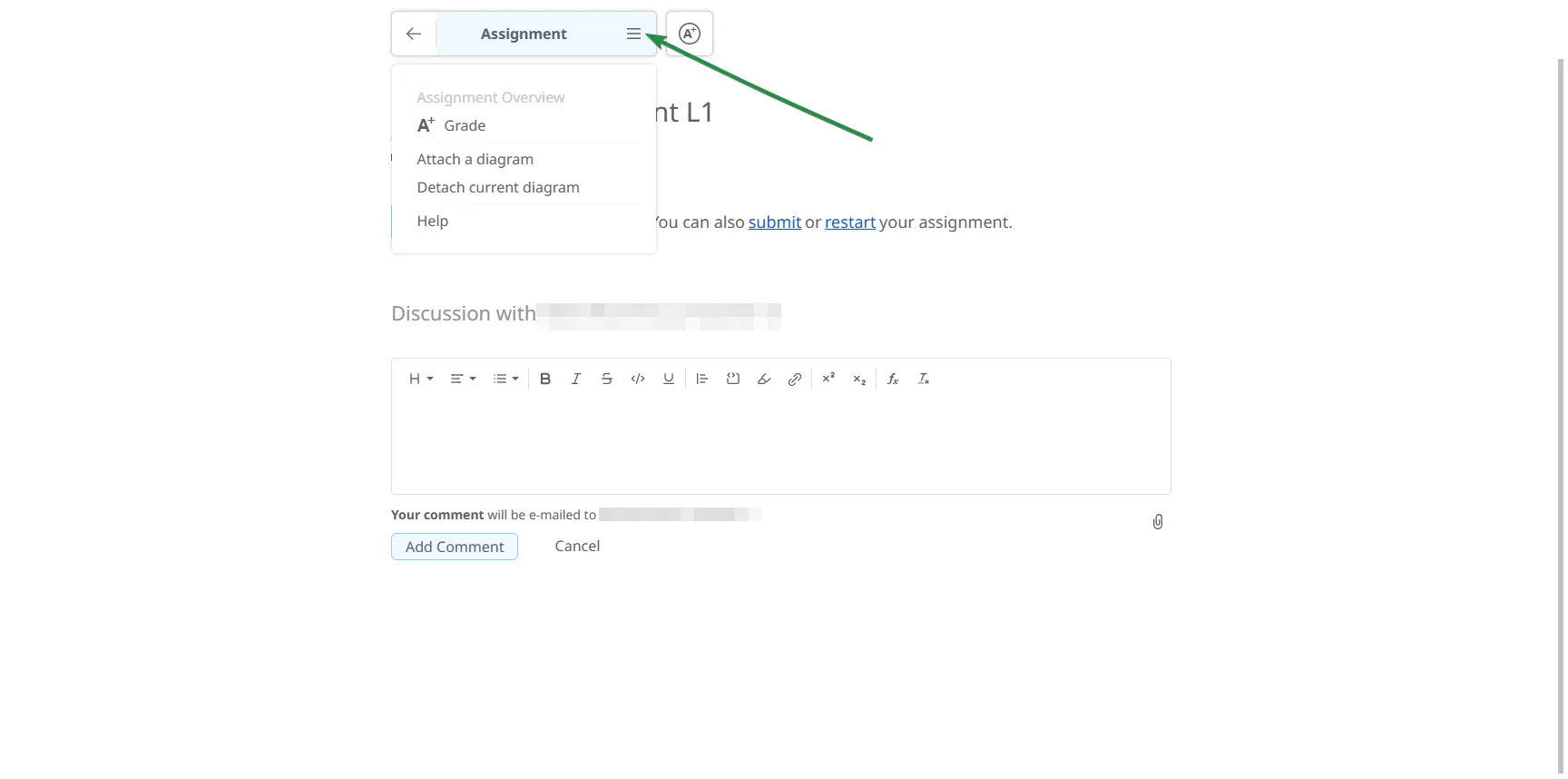Screen dimensions: 1568x779
Task: Select Grade from the Assignment menu
Action: tap(464, 125)
